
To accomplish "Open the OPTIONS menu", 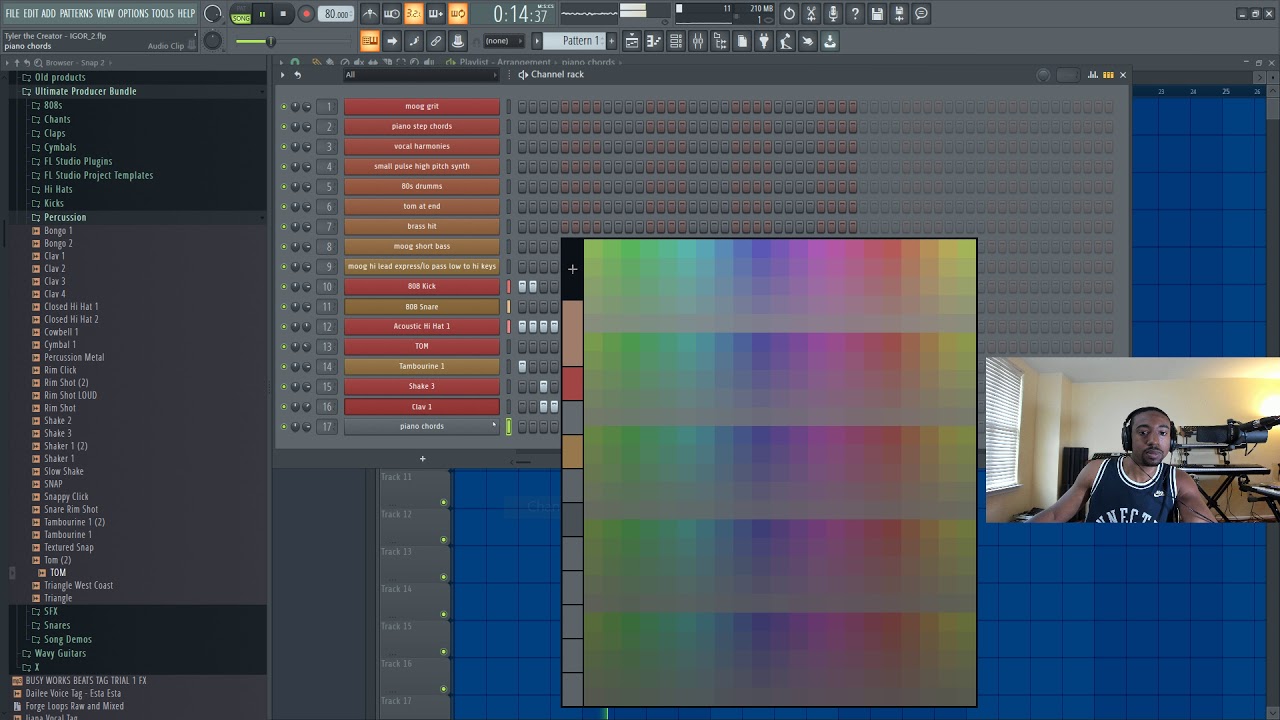I will pyautogui.click(x=133, y=14).
